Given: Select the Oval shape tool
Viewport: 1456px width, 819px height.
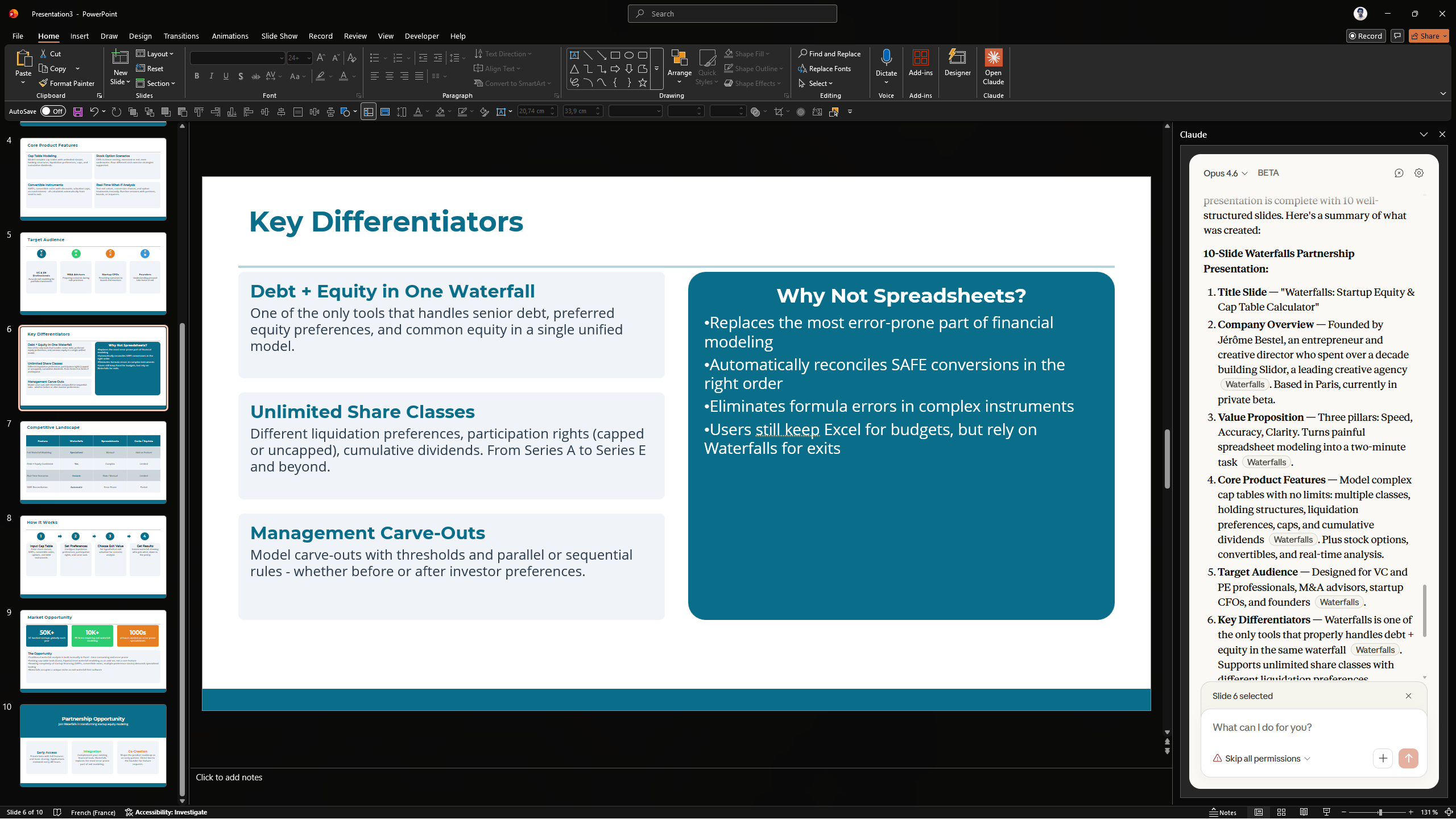Looking at the screenshot, I should (629, 55).
